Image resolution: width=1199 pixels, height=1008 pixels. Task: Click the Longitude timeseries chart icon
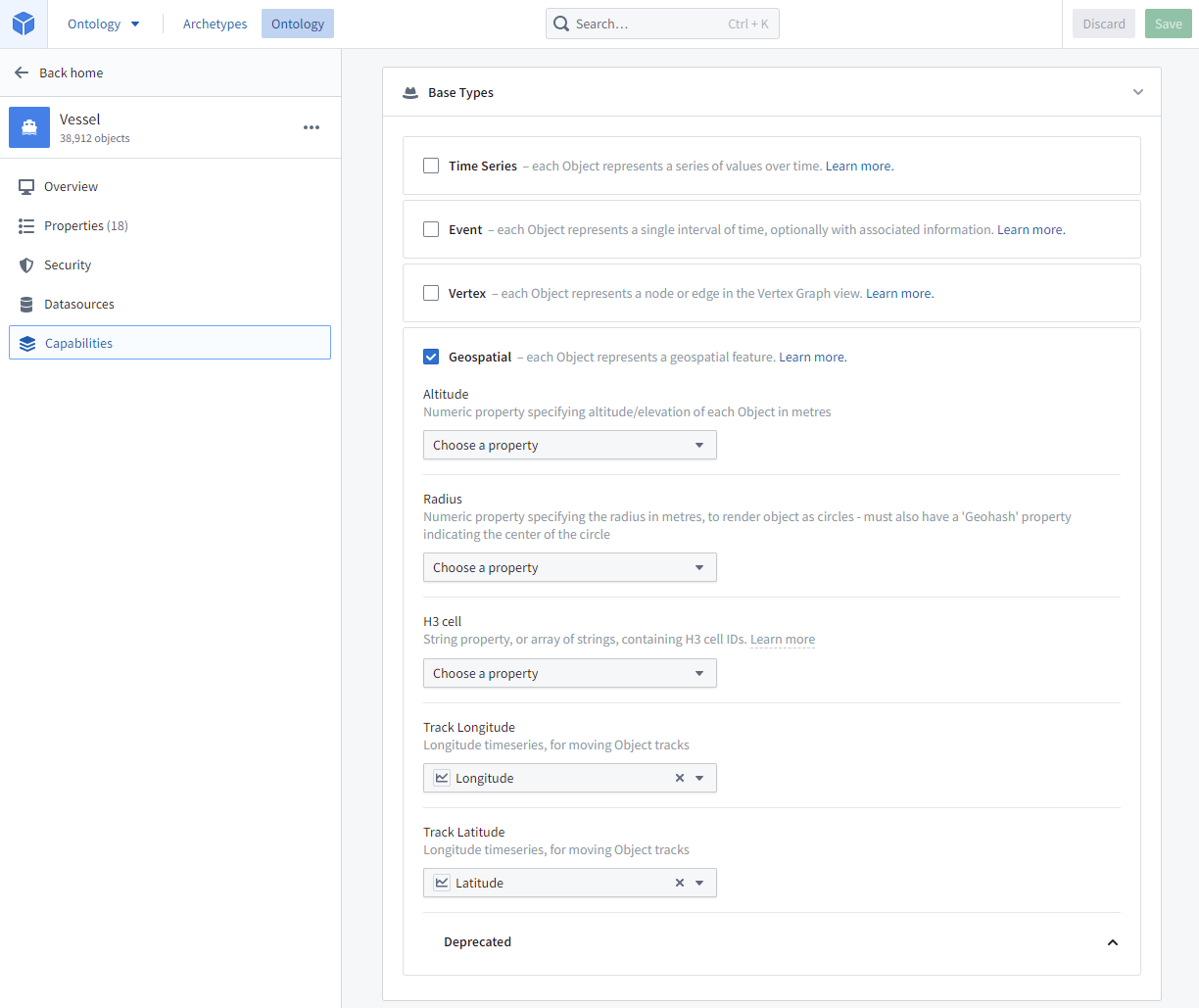442,778
